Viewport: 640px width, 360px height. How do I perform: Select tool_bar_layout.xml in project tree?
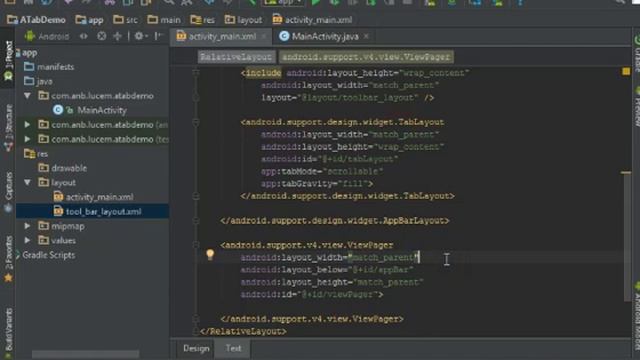[x=98, y=211]
